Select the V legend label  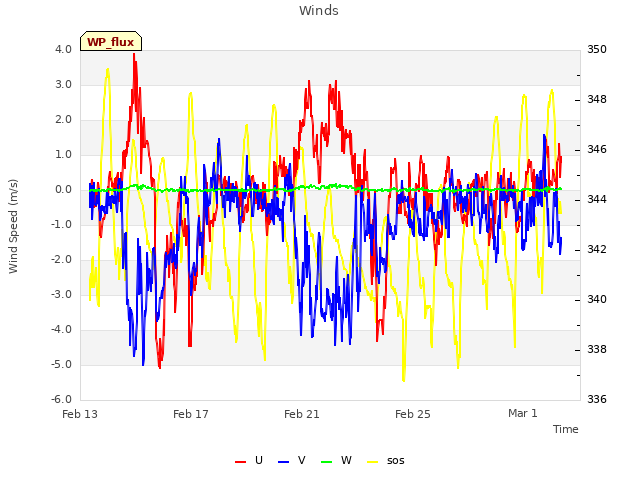(x=302, y=460)
